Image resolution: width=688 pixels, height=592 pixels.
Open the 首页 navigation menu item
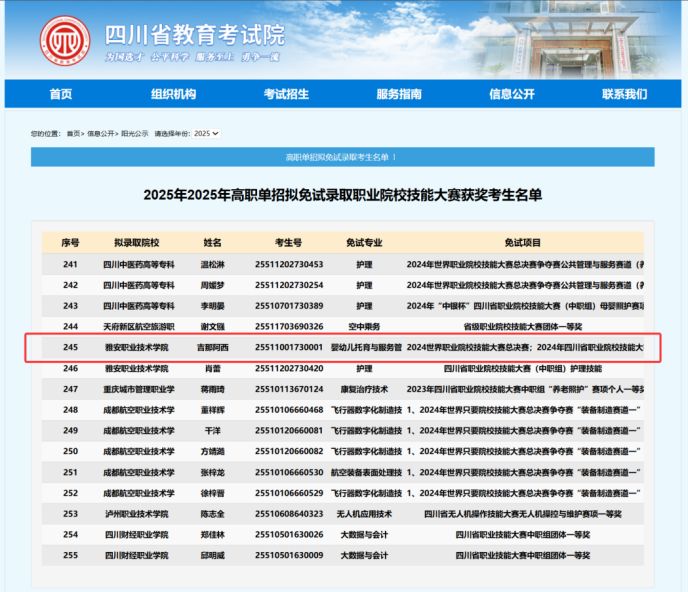pyautogui.click(x=61, y=94)
